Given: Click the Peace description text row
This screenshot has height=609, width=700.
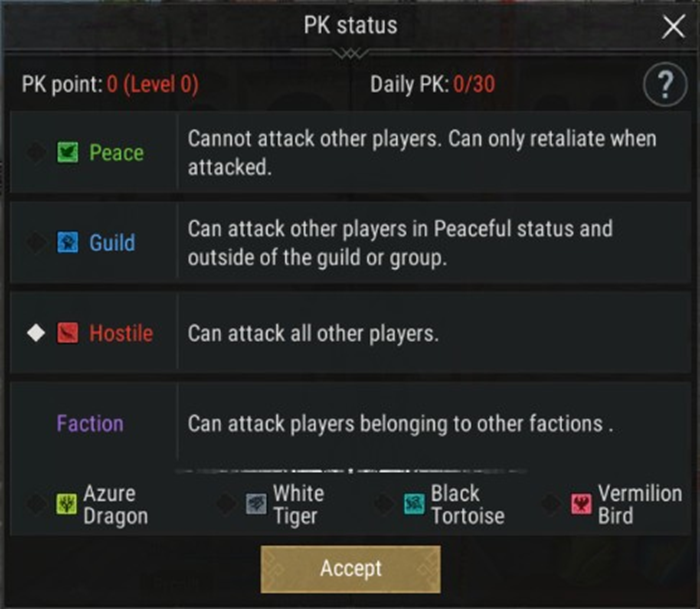Looking at the screenshot, I should [x=422, y=153].
